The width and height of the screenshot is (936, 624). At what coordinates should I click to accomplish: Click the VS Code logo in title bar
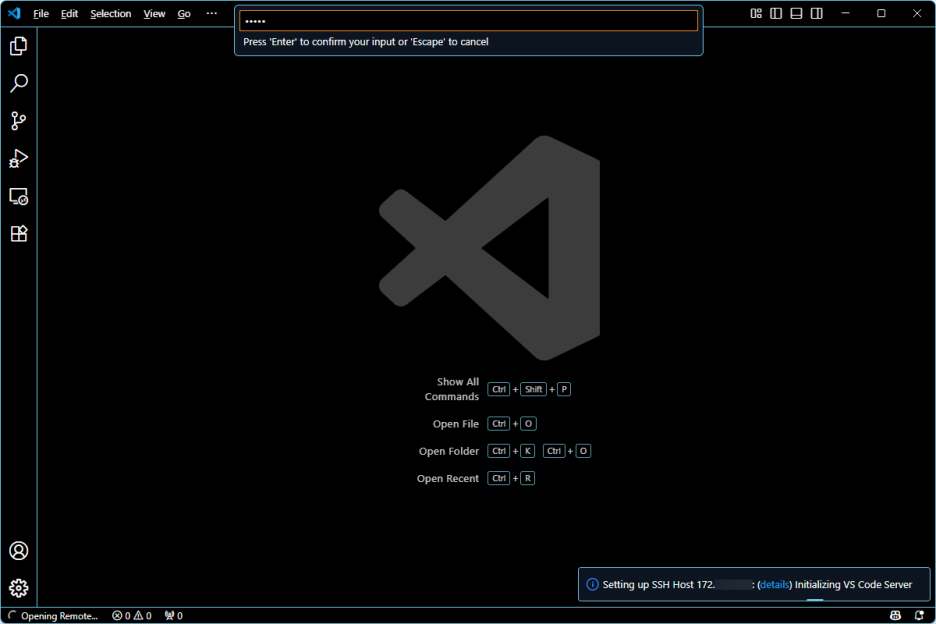click(14, 13)
